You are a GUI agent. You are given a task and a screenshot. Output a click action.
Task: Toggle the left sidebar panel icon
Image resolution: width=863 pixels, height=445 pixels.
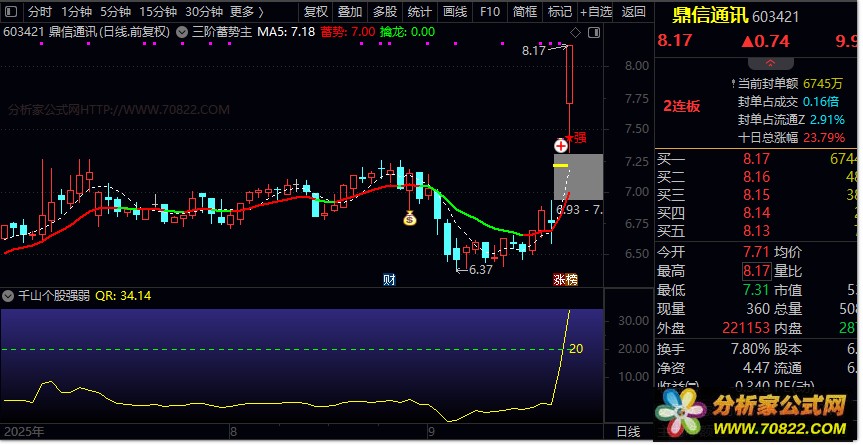click(12, 12)
